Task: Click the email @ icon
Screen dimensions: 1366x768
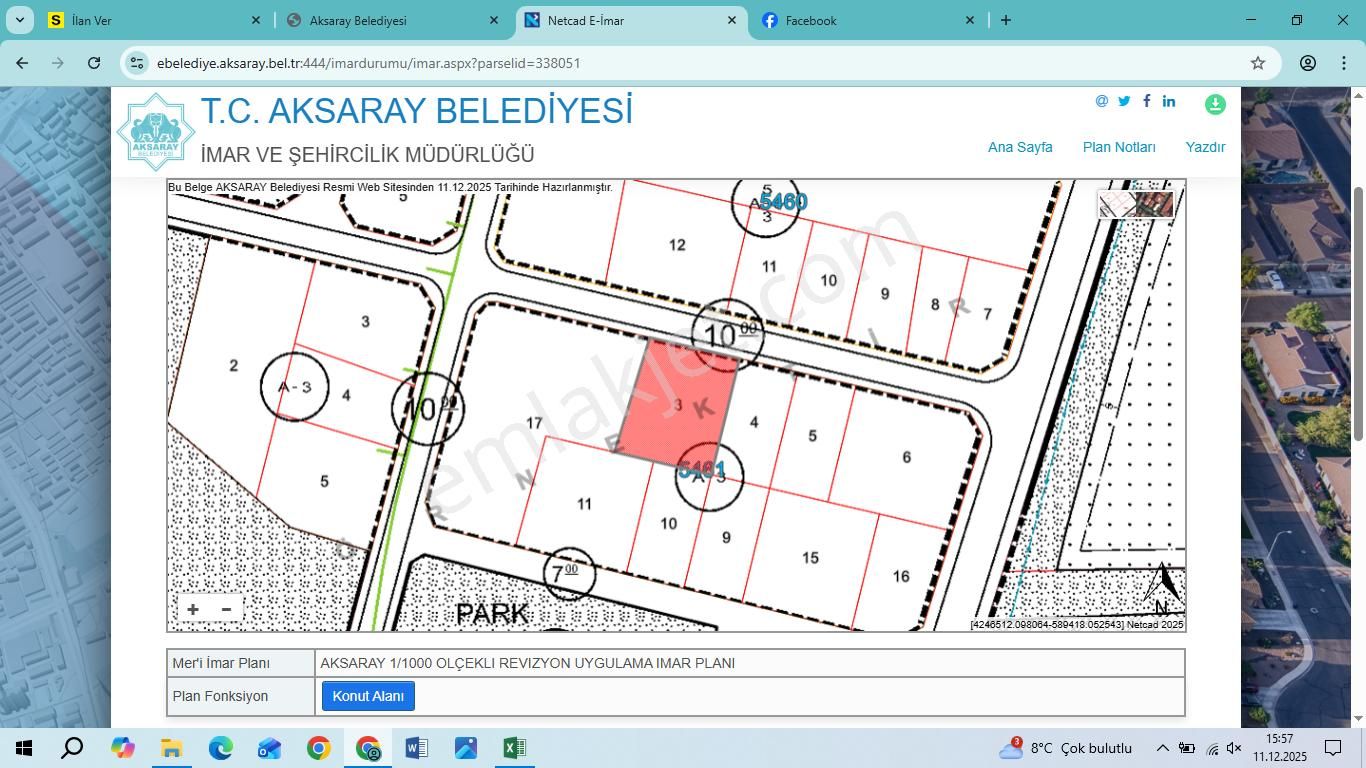Action: pos(1101,101)
